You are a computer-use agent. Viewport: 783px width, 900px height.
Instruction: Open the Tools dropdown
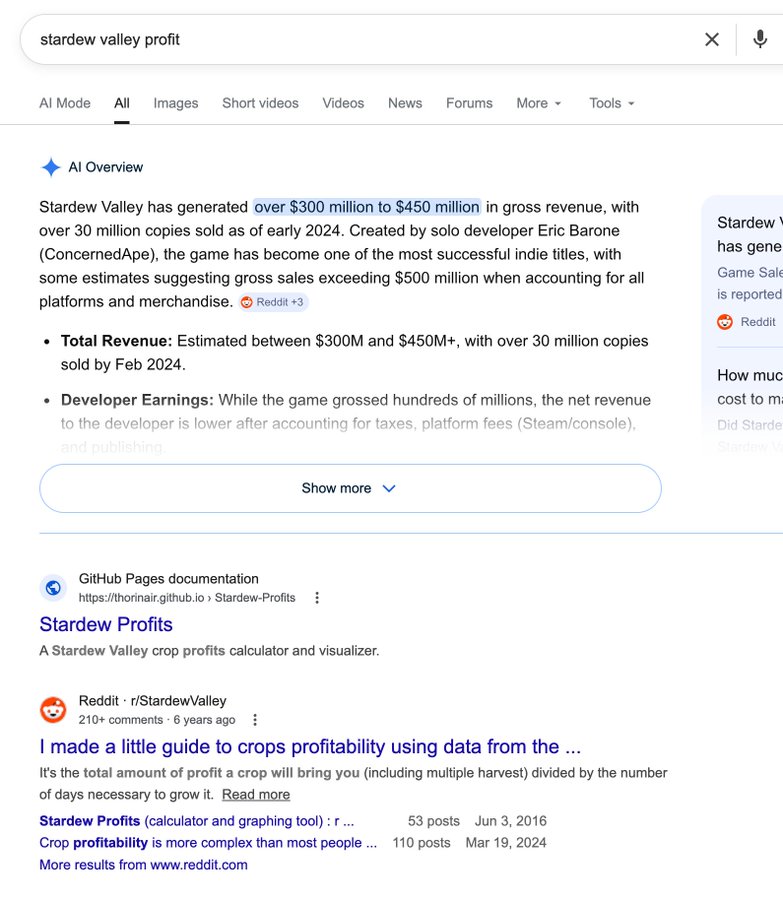611,103
